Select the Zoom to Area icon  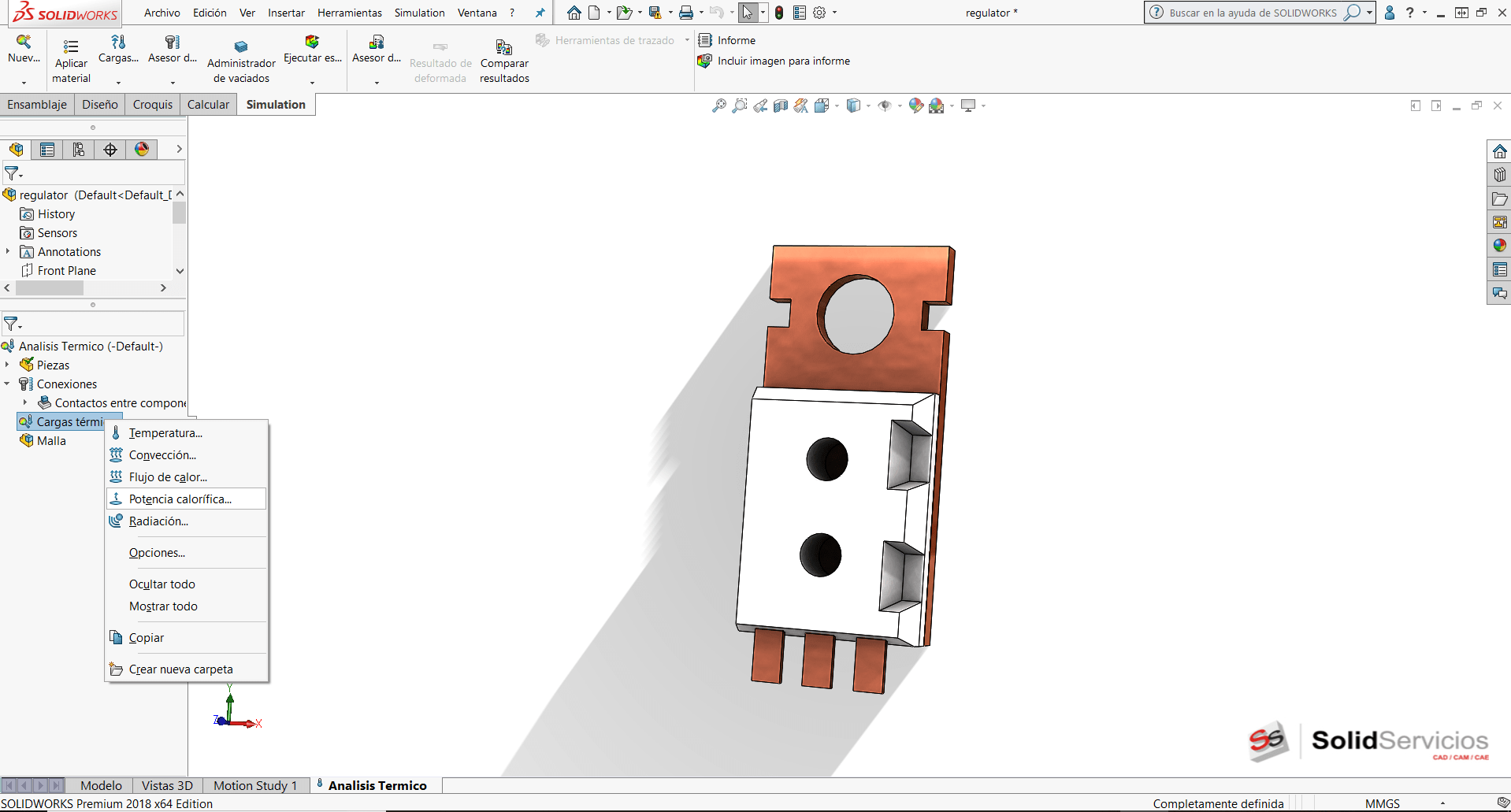[740, 106]
